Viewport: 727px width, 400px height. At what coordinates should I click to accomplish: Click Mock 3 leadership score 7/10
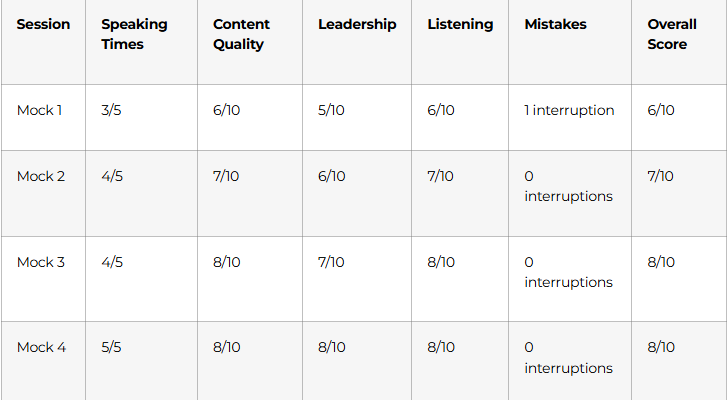[x=331, y=262]
